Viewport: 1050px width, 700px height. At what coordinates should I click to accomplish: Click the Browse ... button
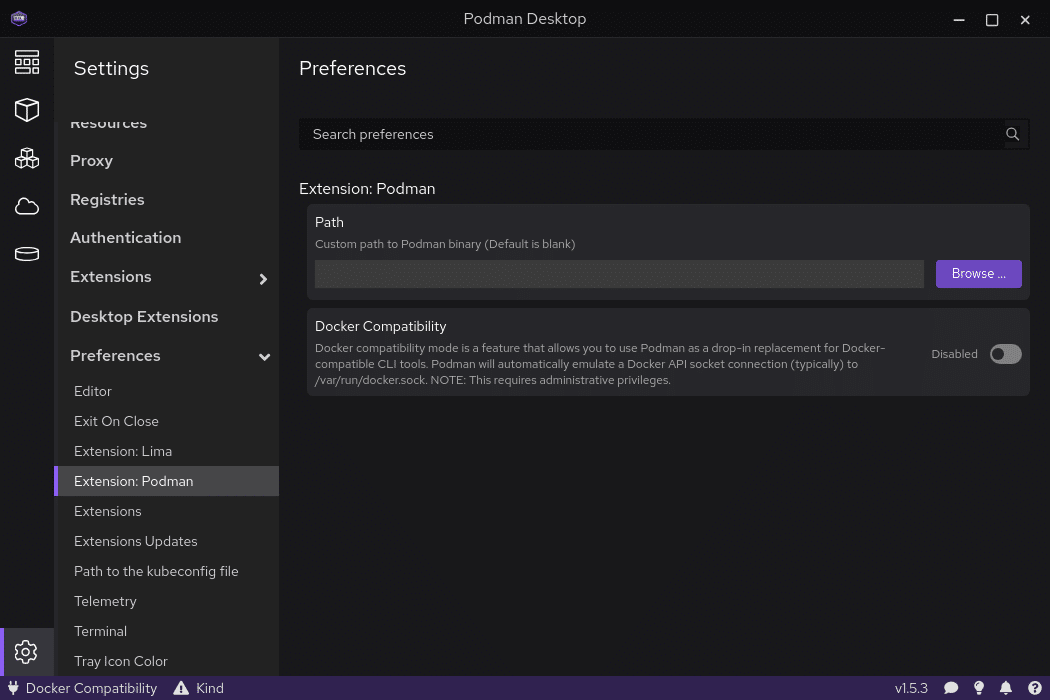click(978, 273)
